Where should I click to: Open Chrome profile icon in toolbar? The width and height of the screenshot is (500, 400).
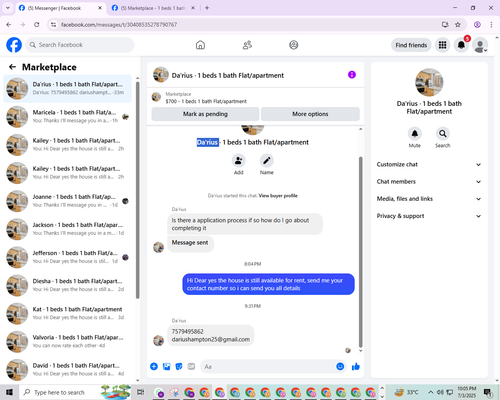pyautogui.click(x=477, y=25)
